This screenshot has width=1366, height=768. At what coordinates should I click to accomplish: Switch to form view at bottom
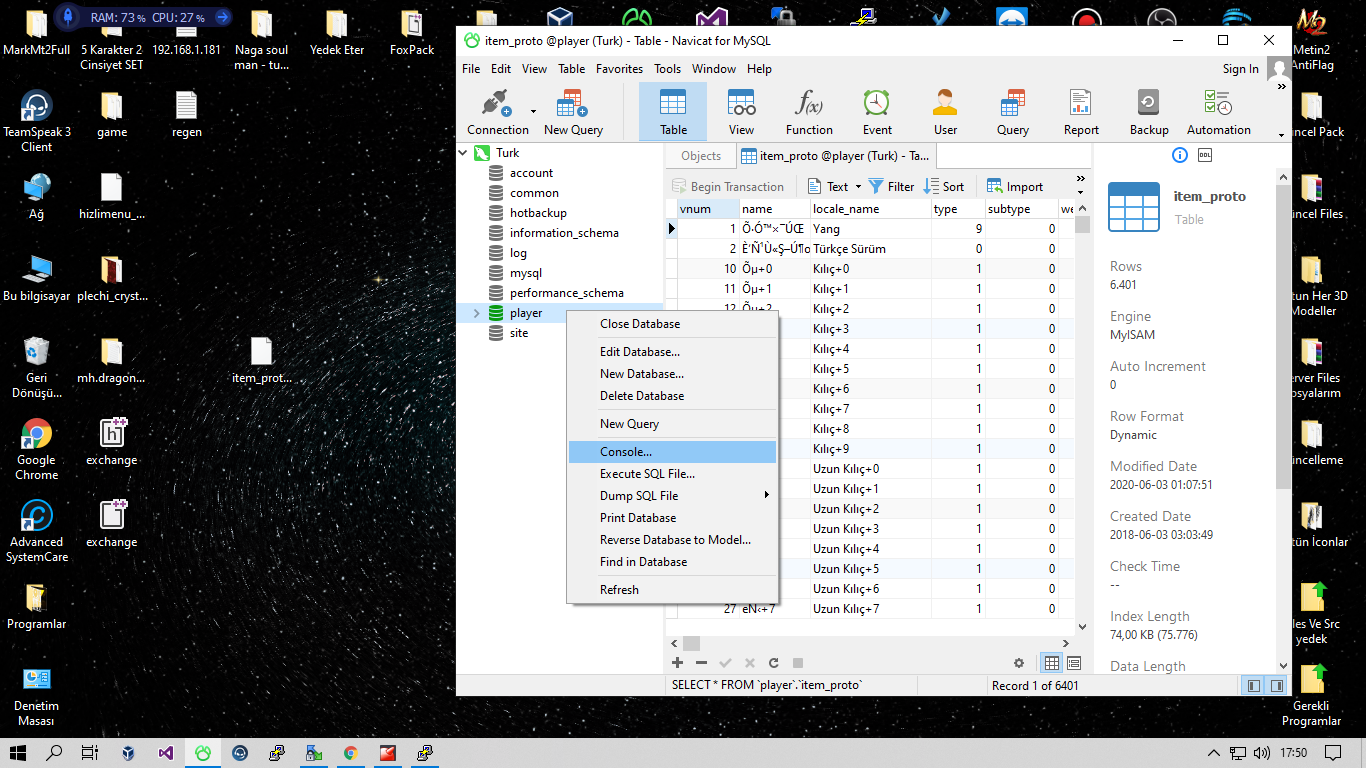(1074, 663)
